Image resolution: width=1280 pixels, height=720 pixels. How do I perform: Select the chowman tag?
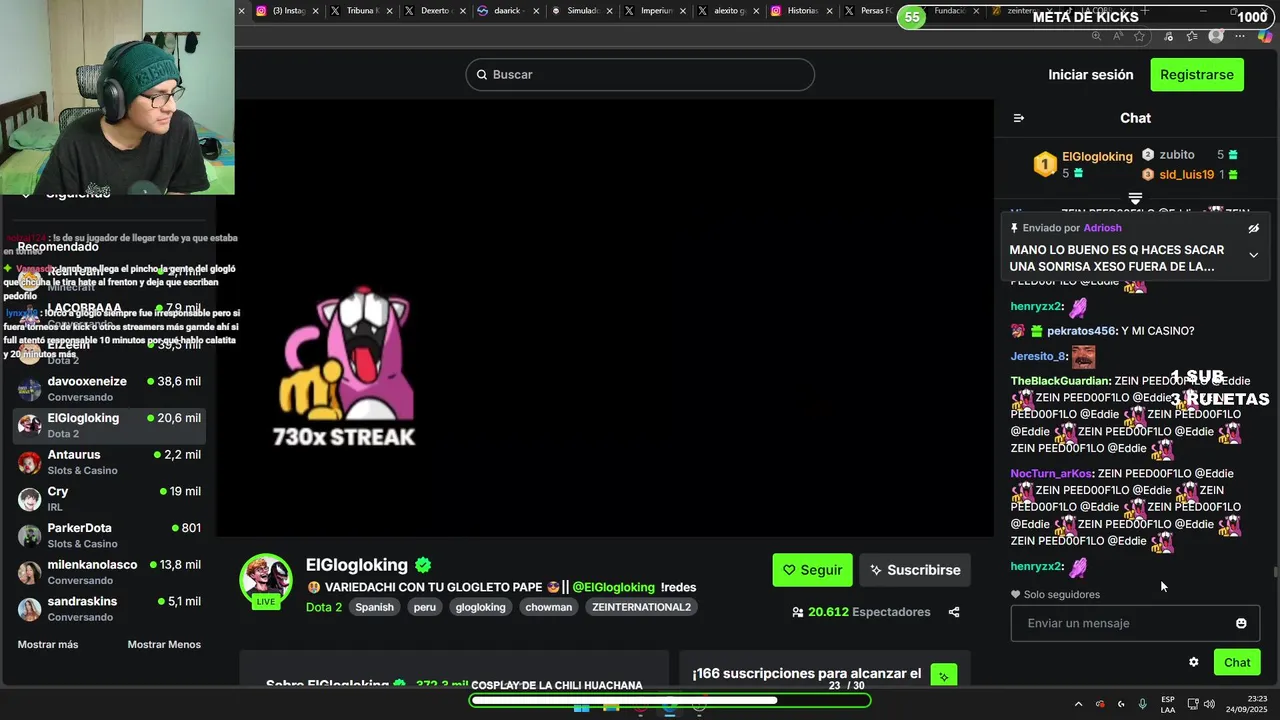pyautogui.click(x=549, y=607)
